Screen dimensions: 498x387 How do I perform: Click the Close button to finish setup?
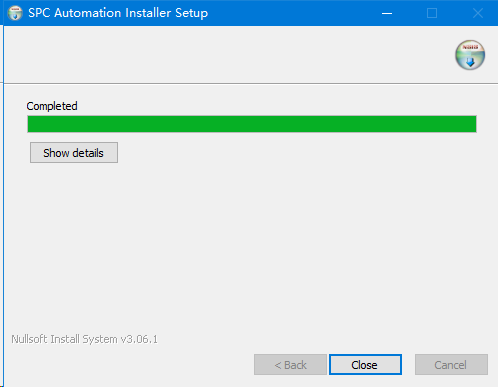coord(365,365)
